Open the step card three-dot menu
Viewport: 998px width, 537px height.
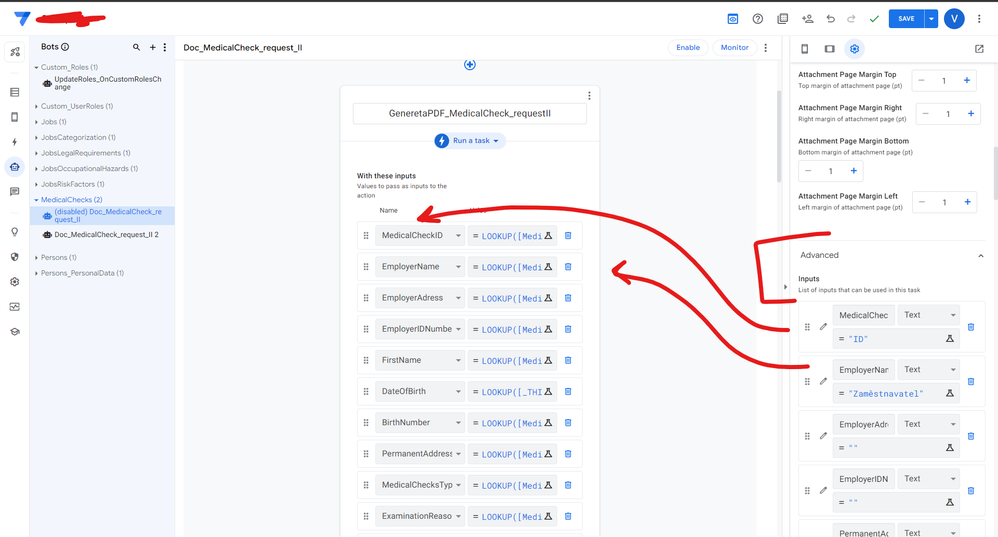tap(589, 95)
